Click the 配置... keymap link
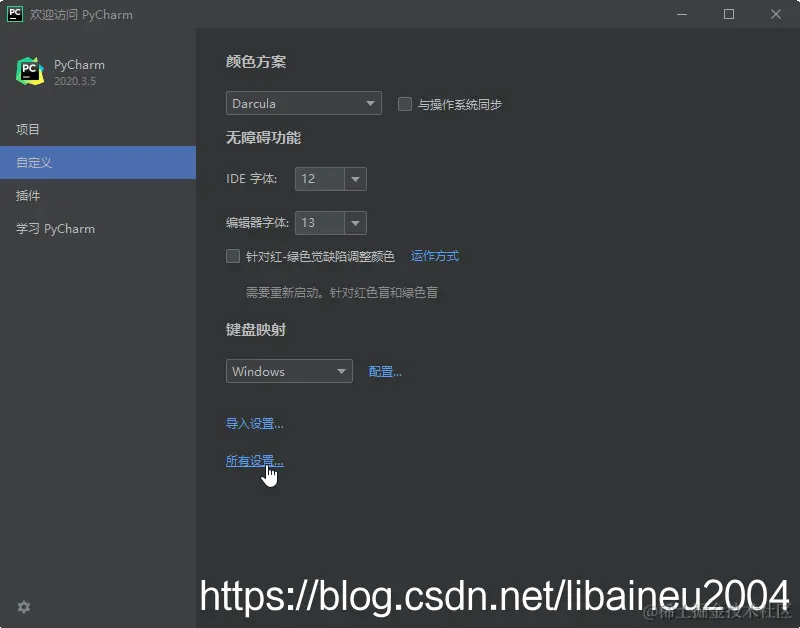Viewport: 800px width, 628px height. [x=385, y=371]
